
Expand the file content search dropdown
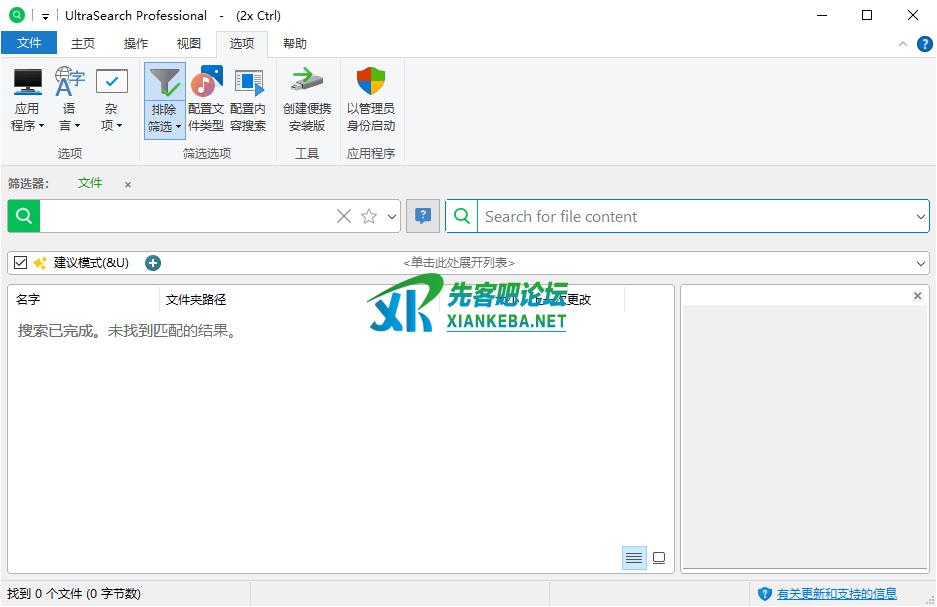click(x=920, y=216)
